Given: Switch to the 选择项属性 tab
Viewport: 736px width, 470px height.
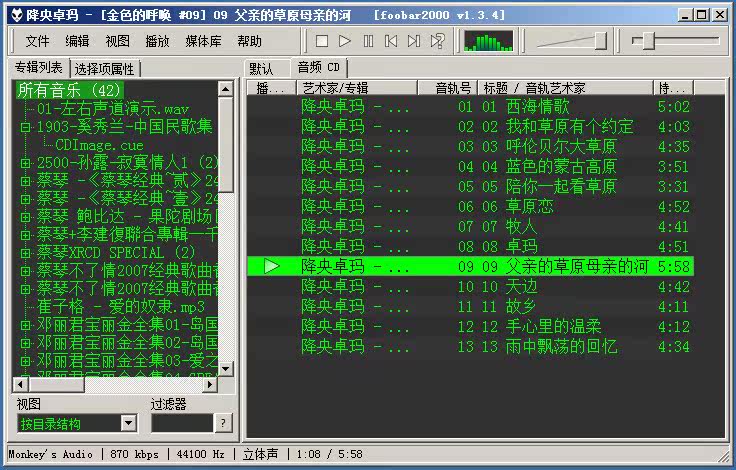Looking at the screenshot, I should tap(104, 69).
